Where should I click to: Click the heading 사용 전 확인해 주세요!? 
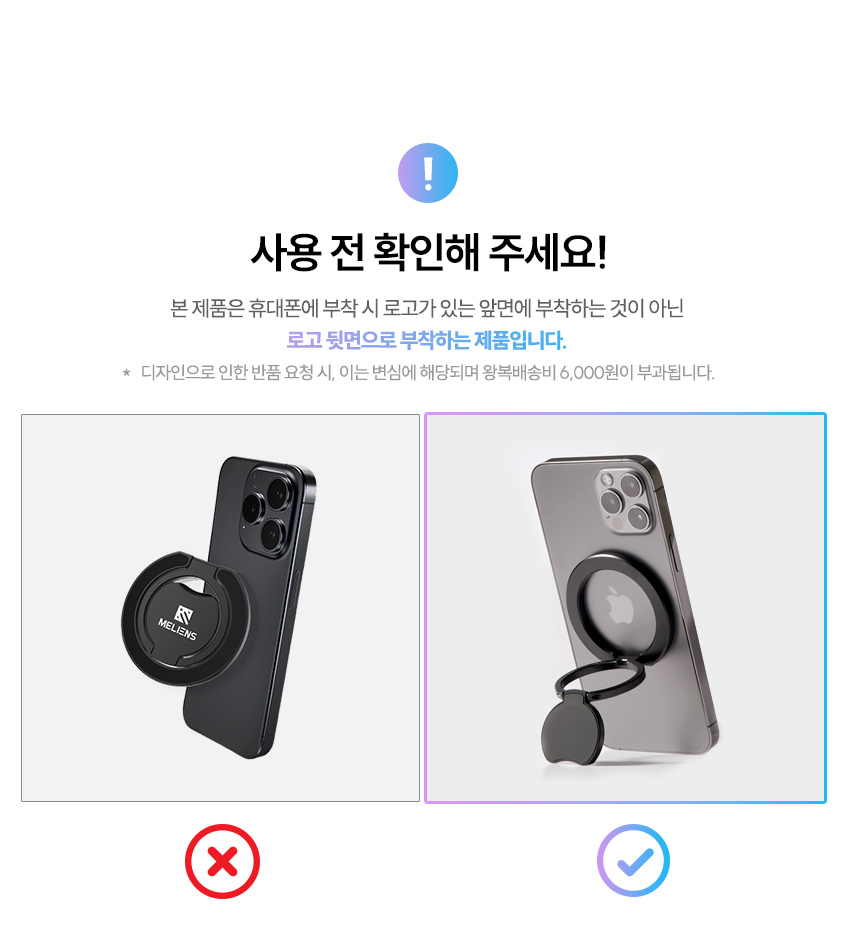point(428,252)
